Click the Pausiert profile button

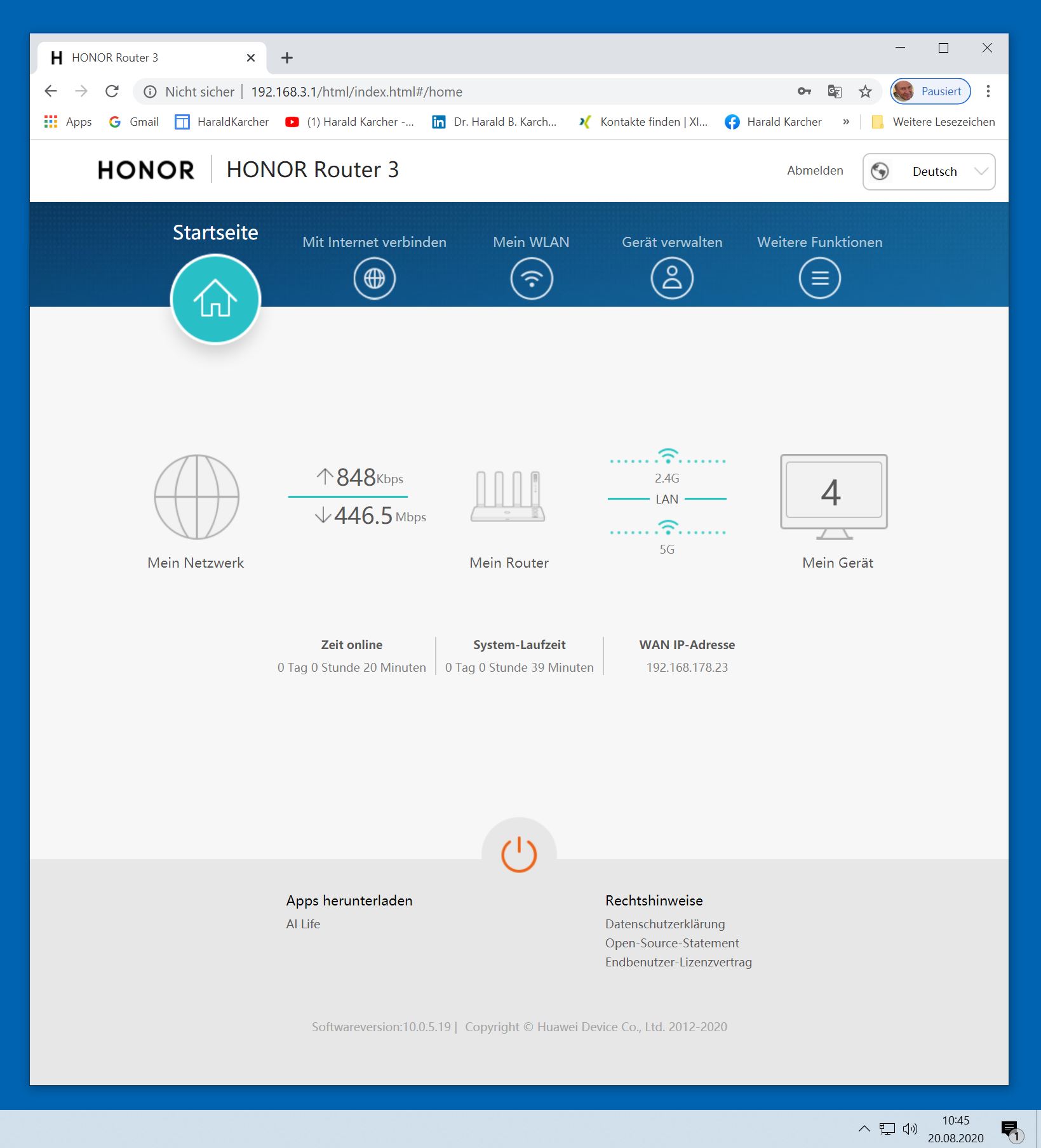click(x=930, y=91)
